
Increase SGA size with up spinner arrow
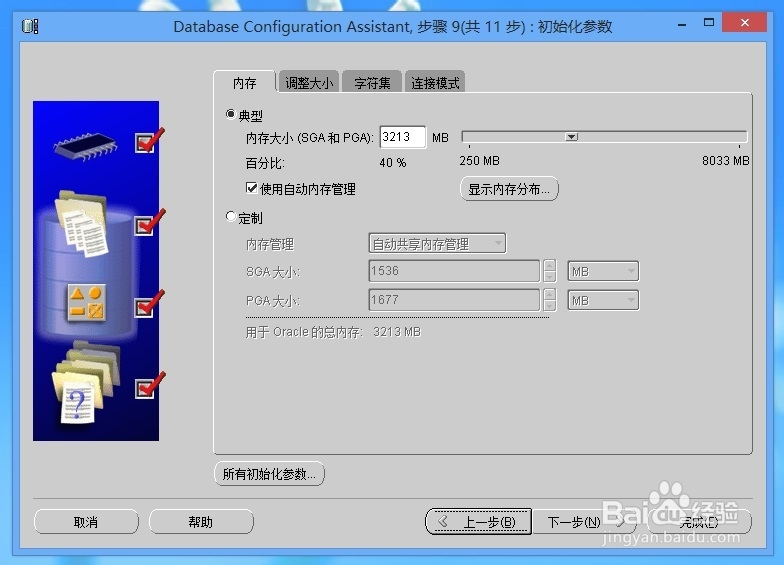coord(550,266)
